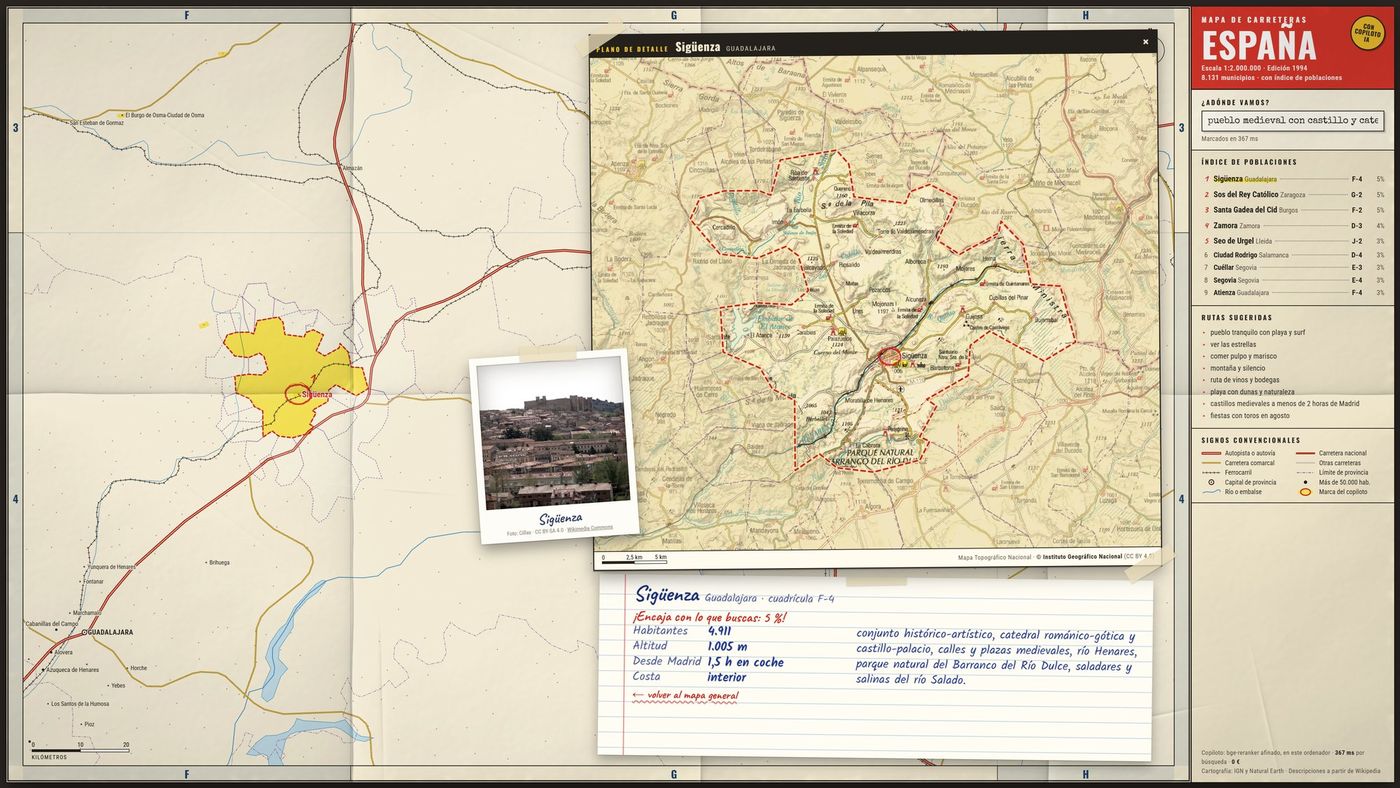Select Cuéllar in the index of towns
Image resolution: width=1400 pixels, height=788 pixels.
point(1294,268)
